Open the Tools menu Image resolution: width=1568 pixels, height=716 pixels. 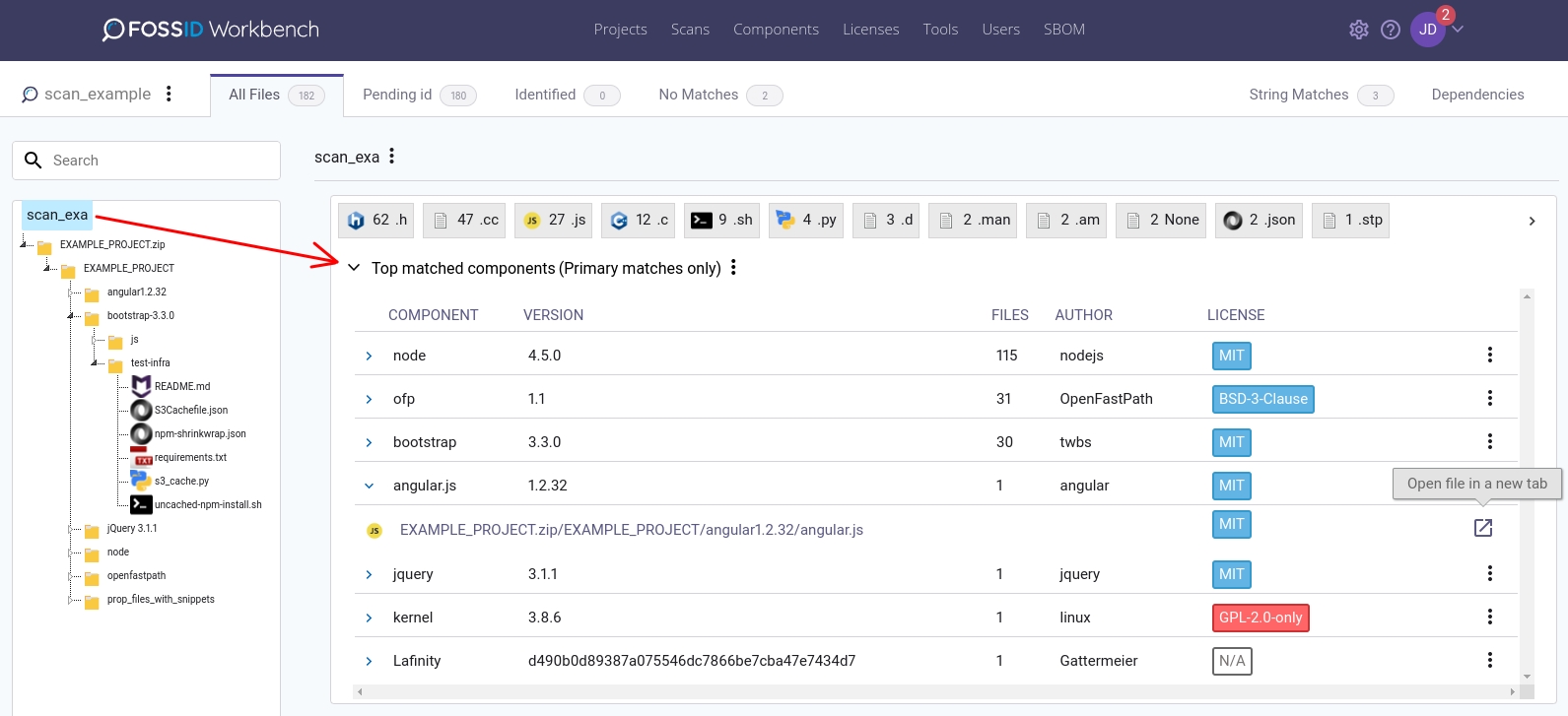(x=940, y=30)
